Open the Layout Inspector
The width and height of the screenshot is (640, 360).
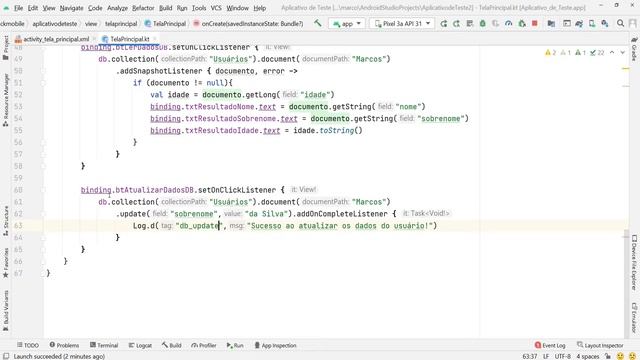tap(600, 345)
